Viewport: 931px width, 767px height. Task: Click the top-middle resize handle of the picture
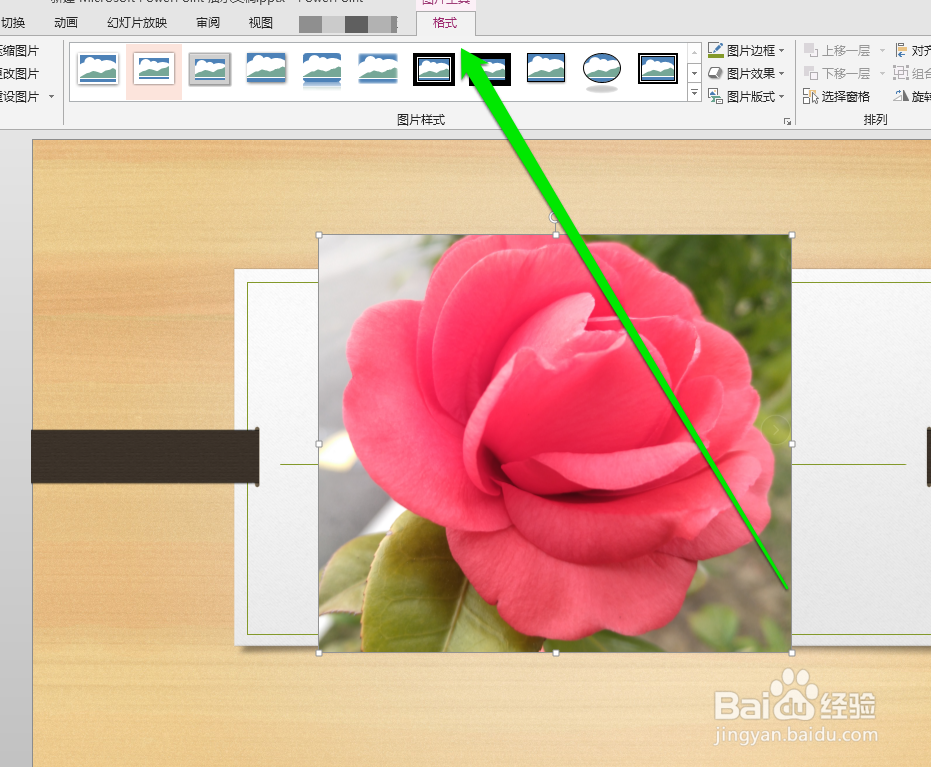coord(556,235)
